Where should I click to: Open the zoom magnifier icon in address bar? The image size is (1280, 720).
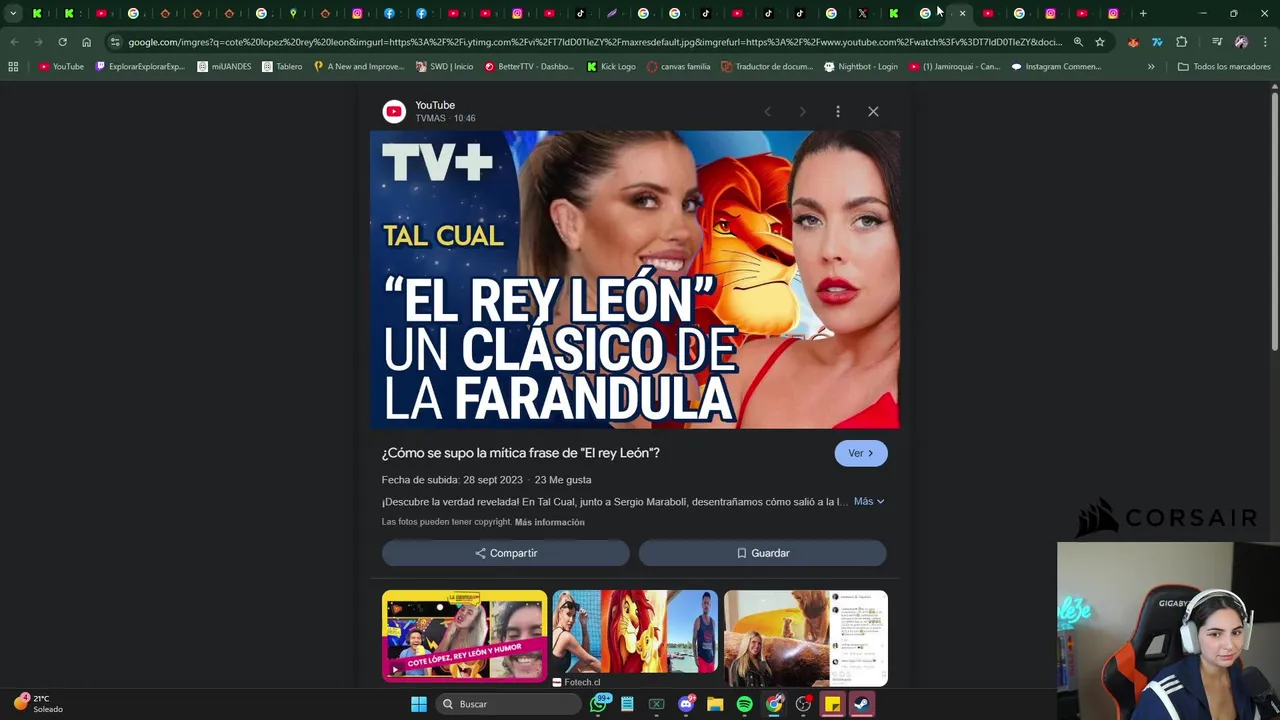(x=1078, y=42)
